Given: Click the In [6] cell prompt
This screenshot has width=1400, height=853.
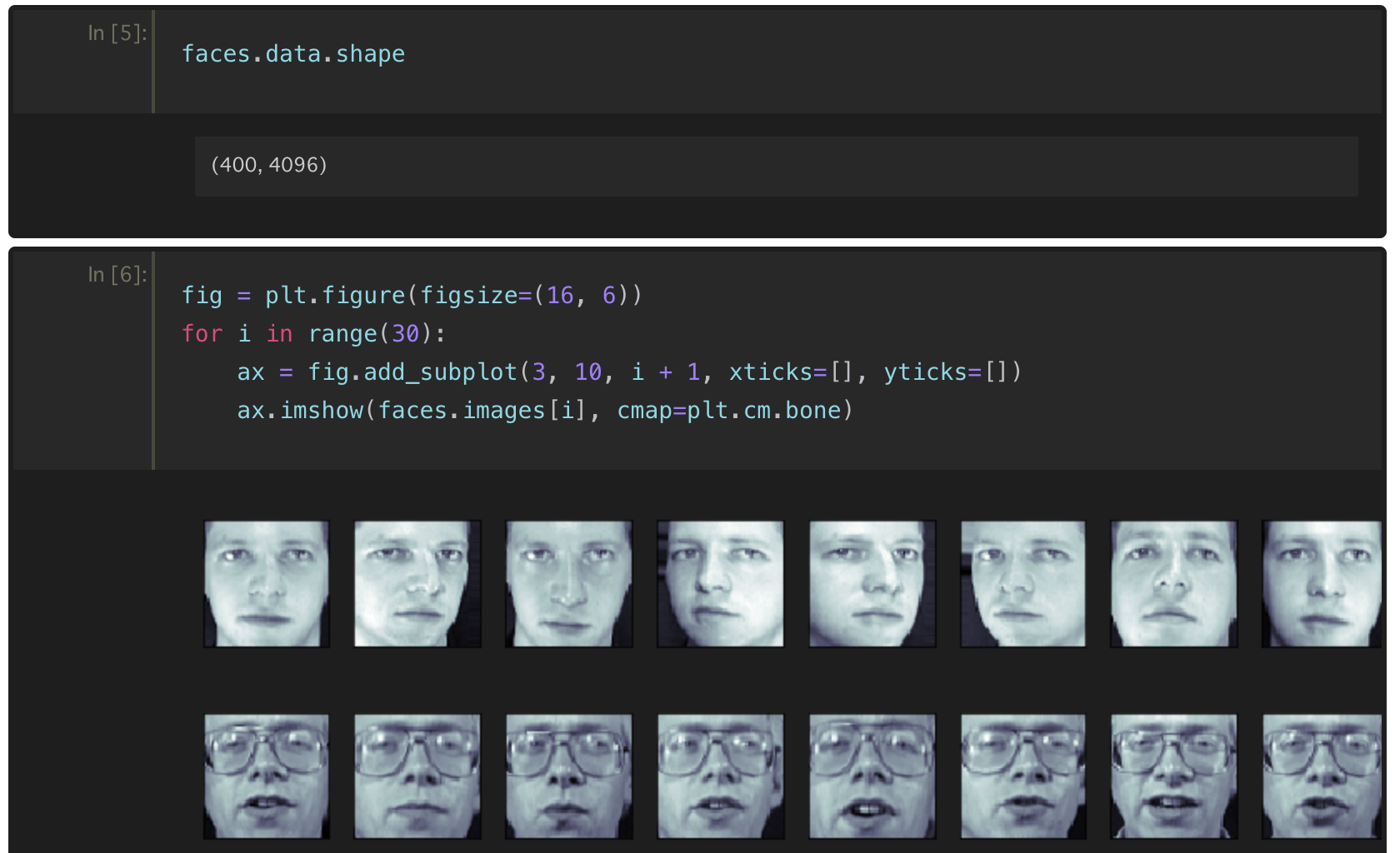Looking at the screenshot, I should tap(117, 275).
